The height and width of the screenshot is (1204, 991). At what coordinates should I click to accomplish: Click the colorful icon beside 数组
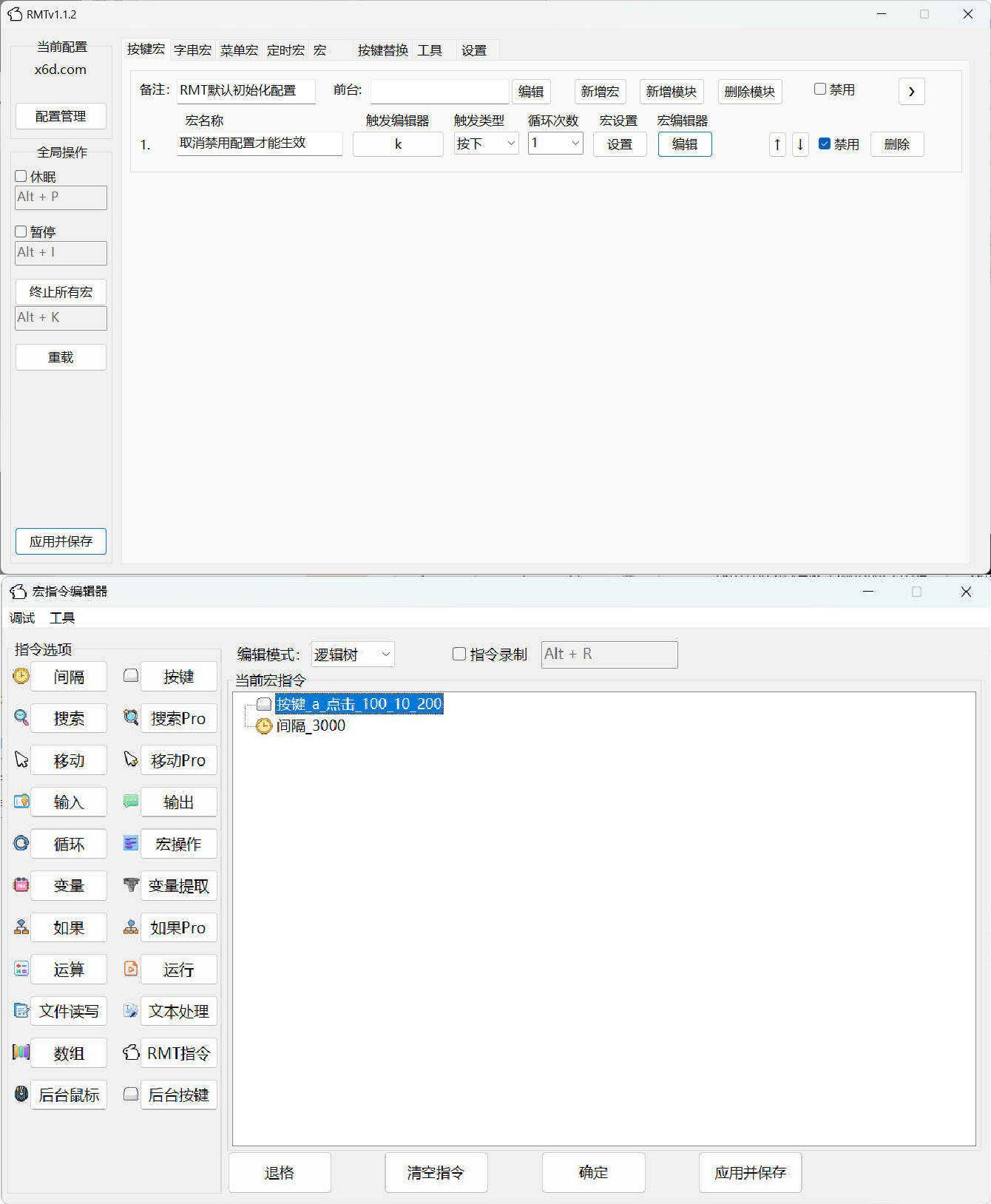click(x=21, y=1052)
